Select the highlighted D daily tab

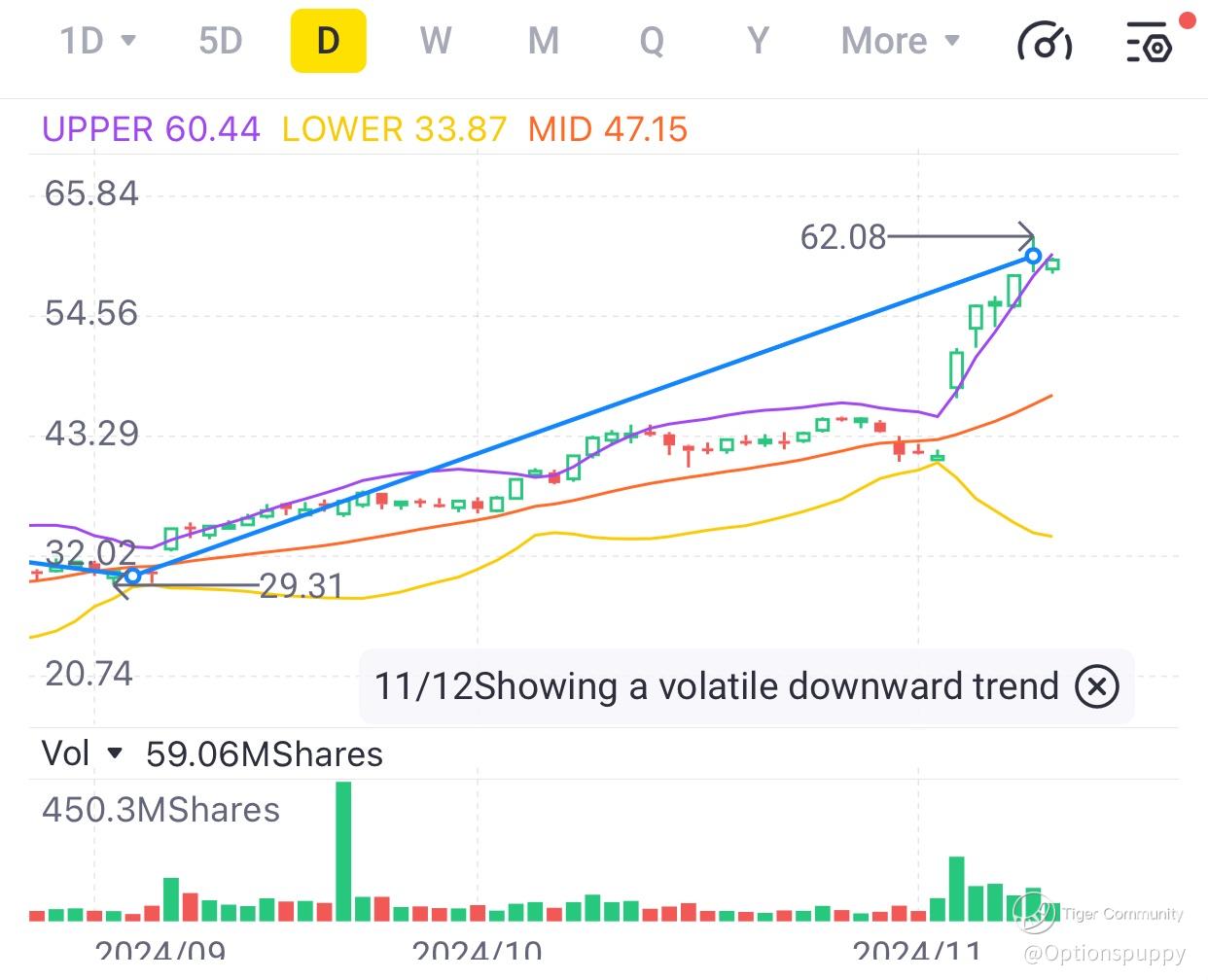tap(329, 41)
